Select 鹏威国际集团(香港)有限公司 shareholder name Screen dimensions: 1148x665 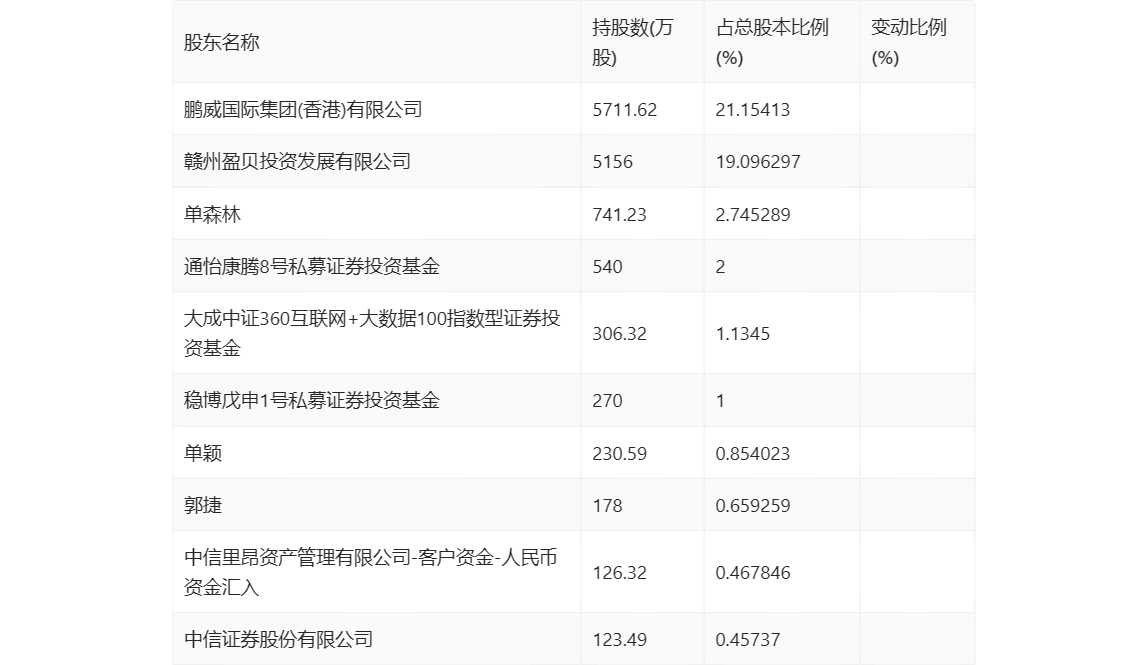(x=303, y=110)
